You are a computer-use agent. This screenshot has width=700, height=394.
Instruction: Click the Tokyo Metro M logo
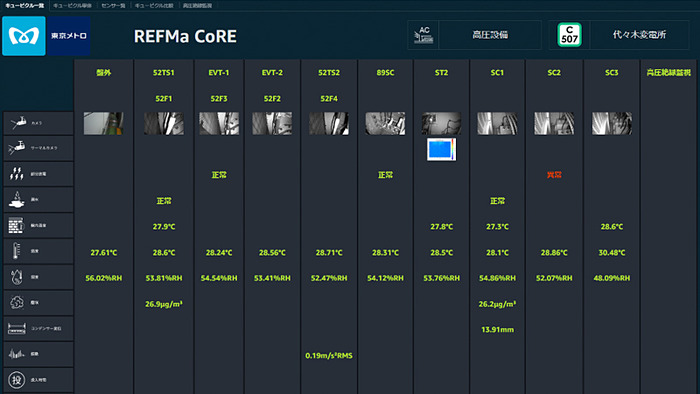click(24, 36)
